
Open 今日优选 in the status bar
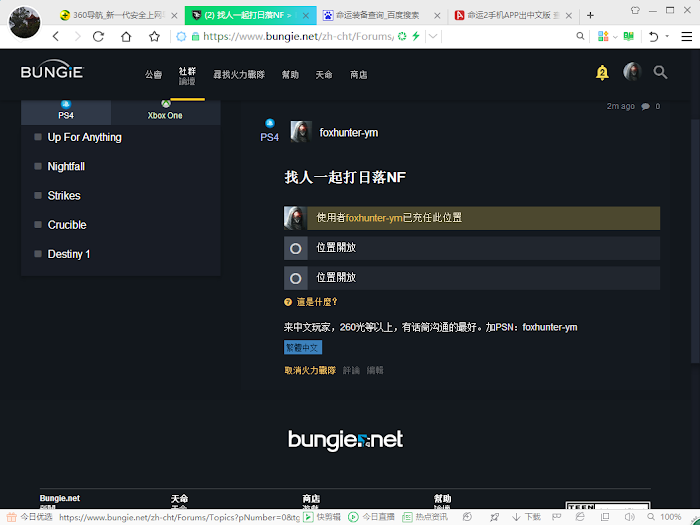point(29,517)
